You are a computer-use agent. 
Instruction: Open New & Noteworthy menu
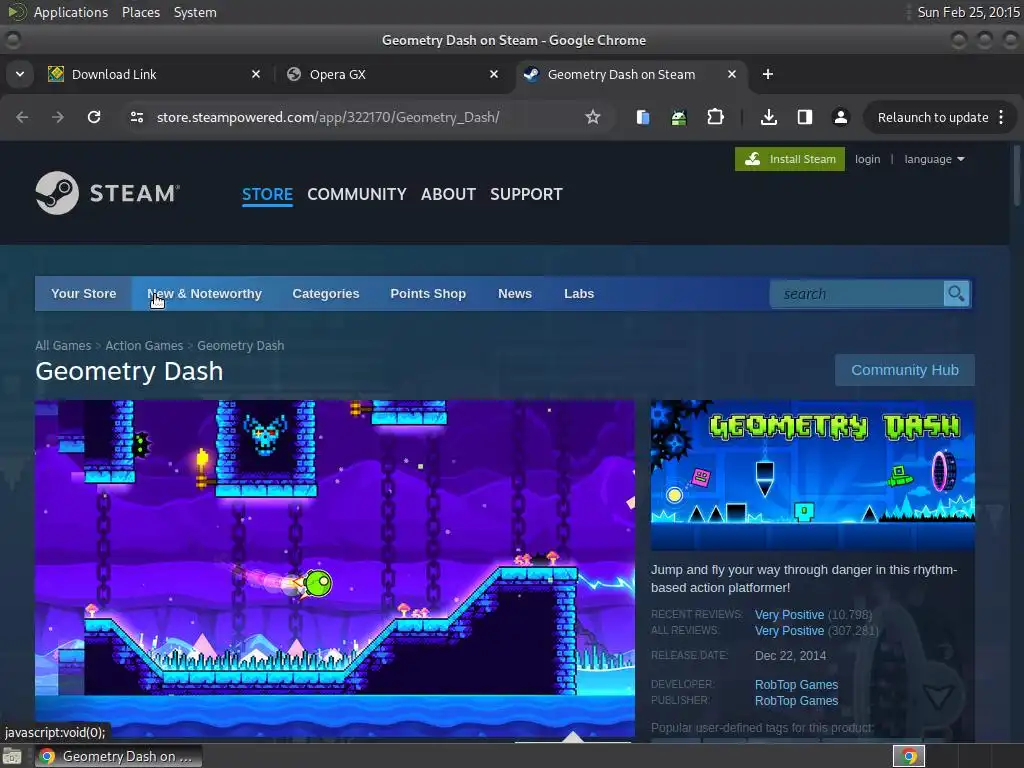[x=204, y=294]
